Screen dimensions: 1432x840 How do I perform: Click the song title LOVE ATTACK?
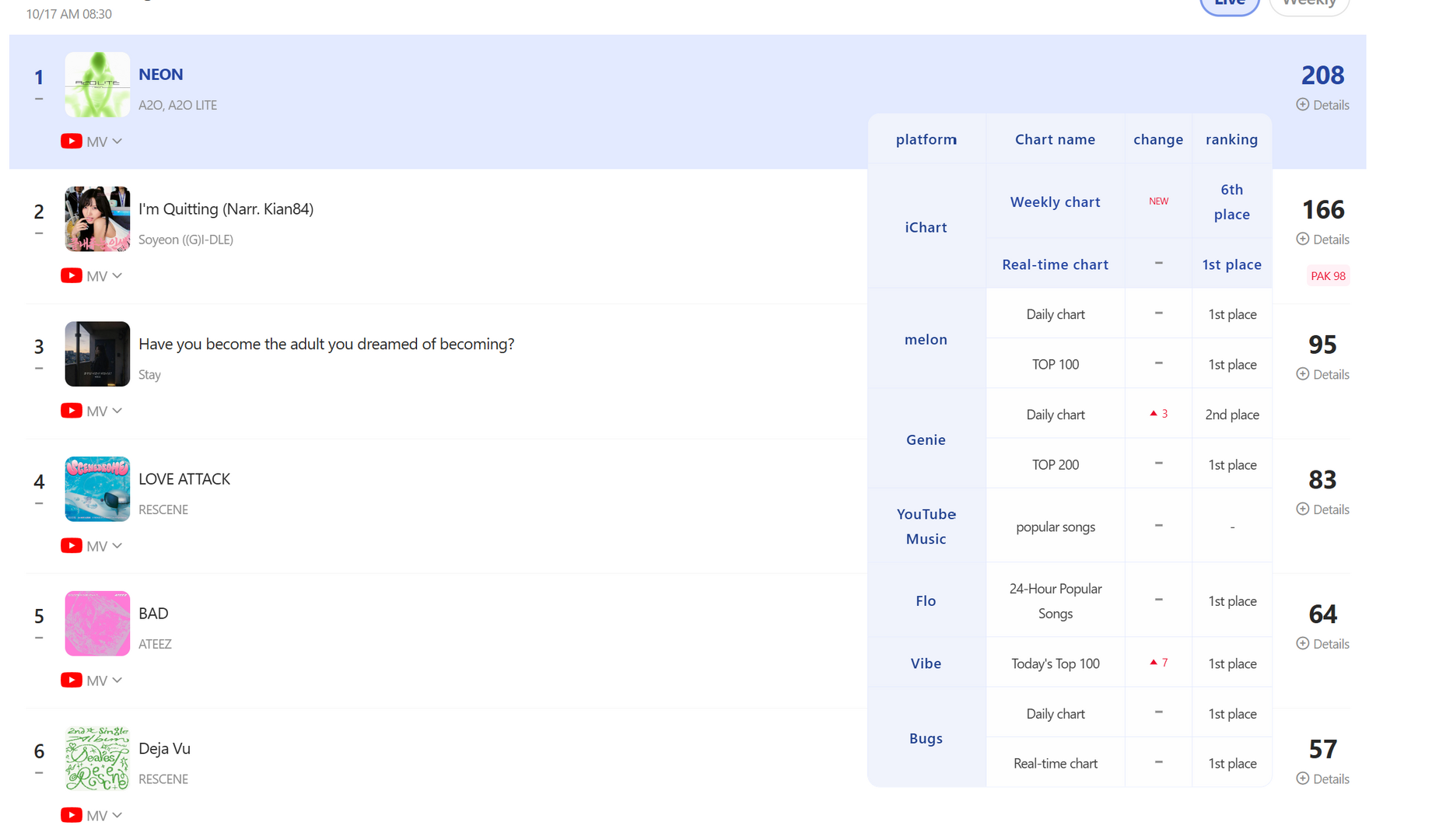pyautogui.click(x=184, y=479)
